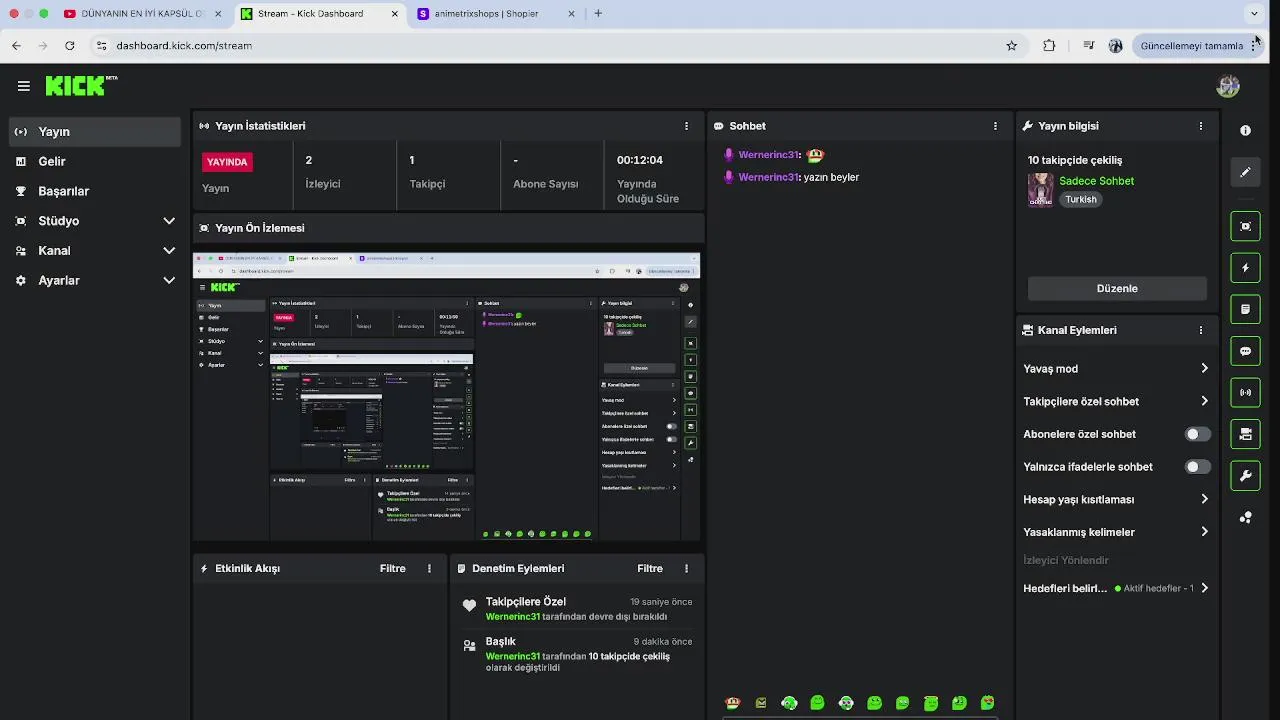
Task: Click Wernerinc31 in 'yazın beyler' message
Action: [768, 177]
